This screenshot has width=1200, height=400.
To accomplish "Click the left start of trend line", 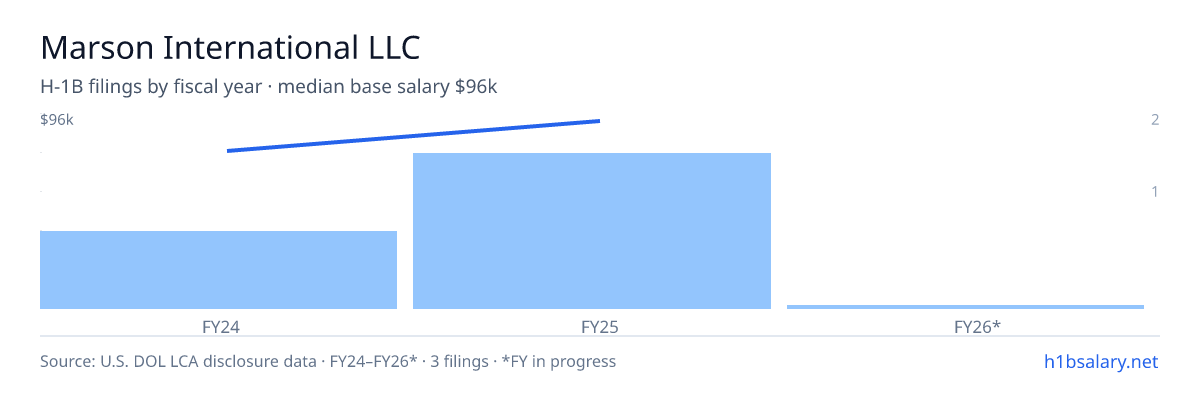I will [229, 151].
